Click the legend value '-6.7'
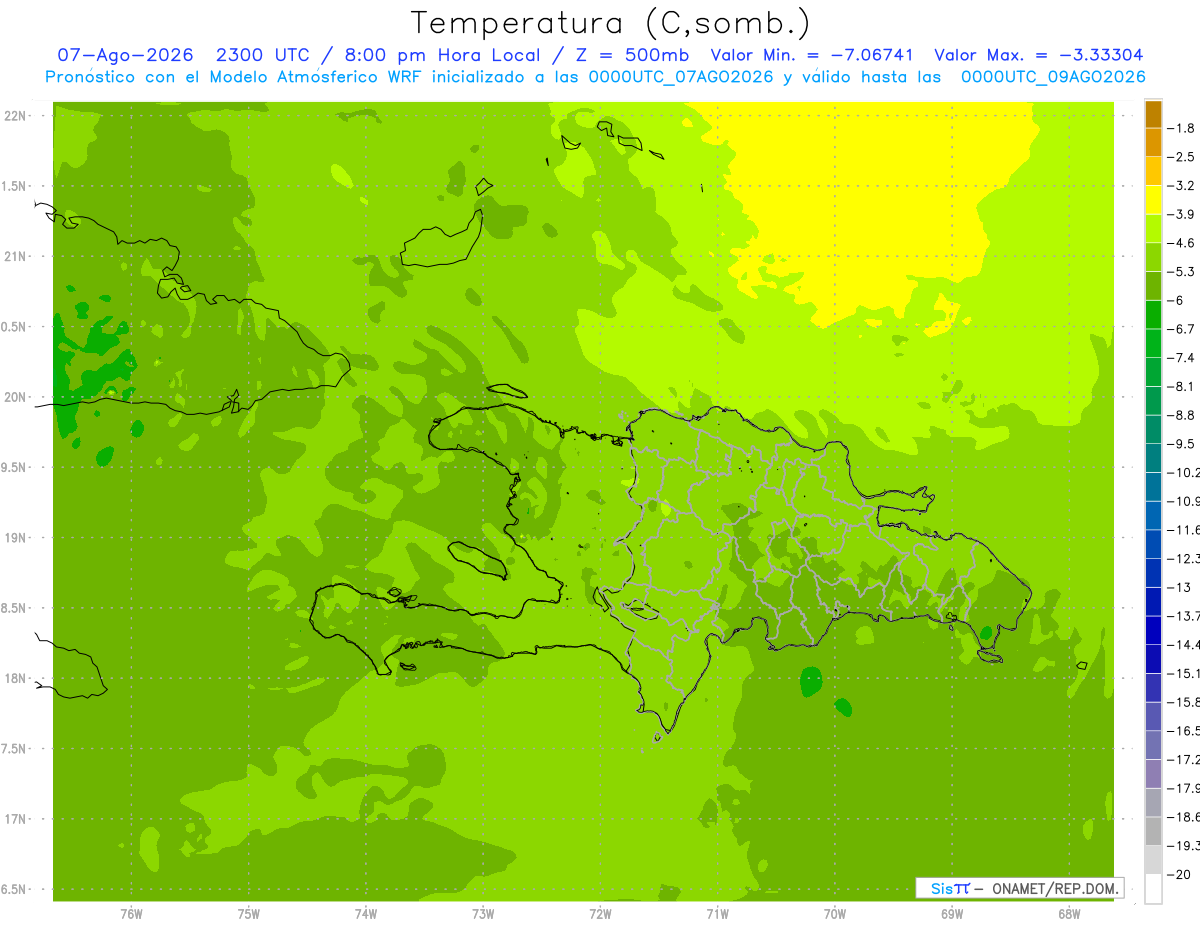The height and width of the screenshot is (927, 1200). (1183, 329)
